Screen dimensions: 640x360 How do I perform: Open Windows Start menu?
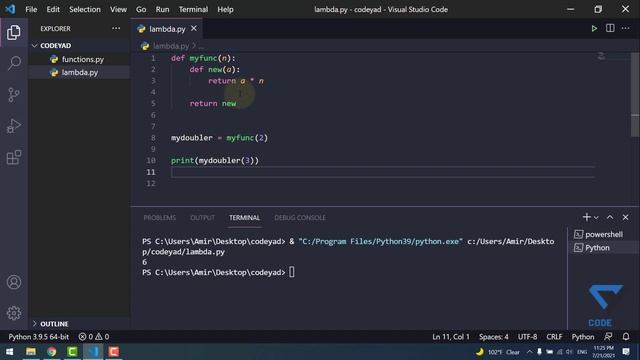[9, 351]
